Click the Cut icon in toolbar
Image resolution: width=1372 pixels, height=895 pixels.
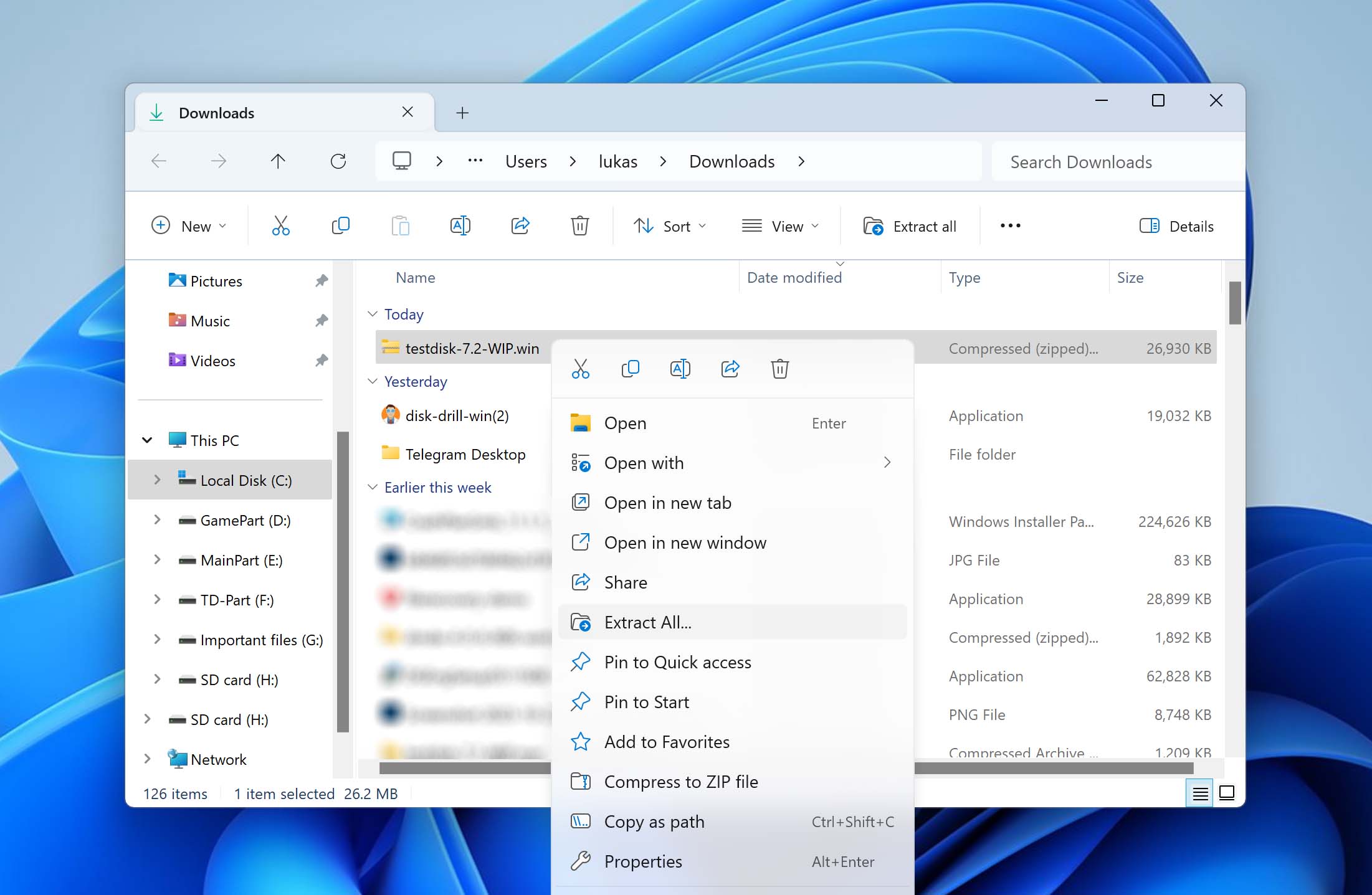pyautogui.click(x=280, y=226)
